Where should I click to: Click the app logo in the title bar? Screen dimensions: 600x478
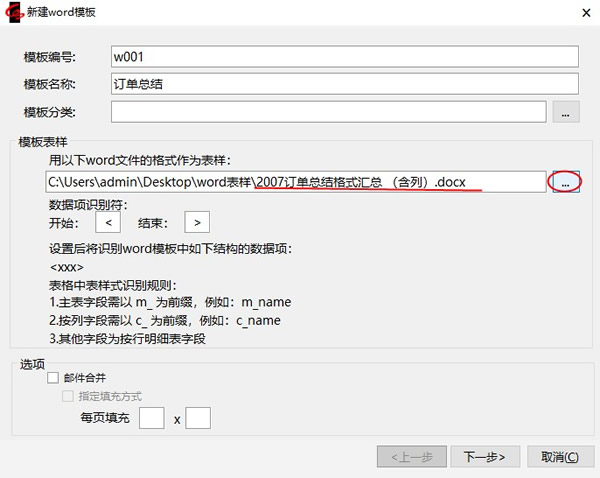[x=13, y=10]
